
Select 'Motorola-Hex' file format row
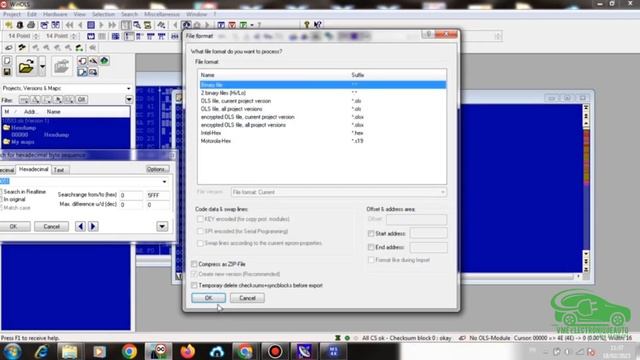coord(322,141)
